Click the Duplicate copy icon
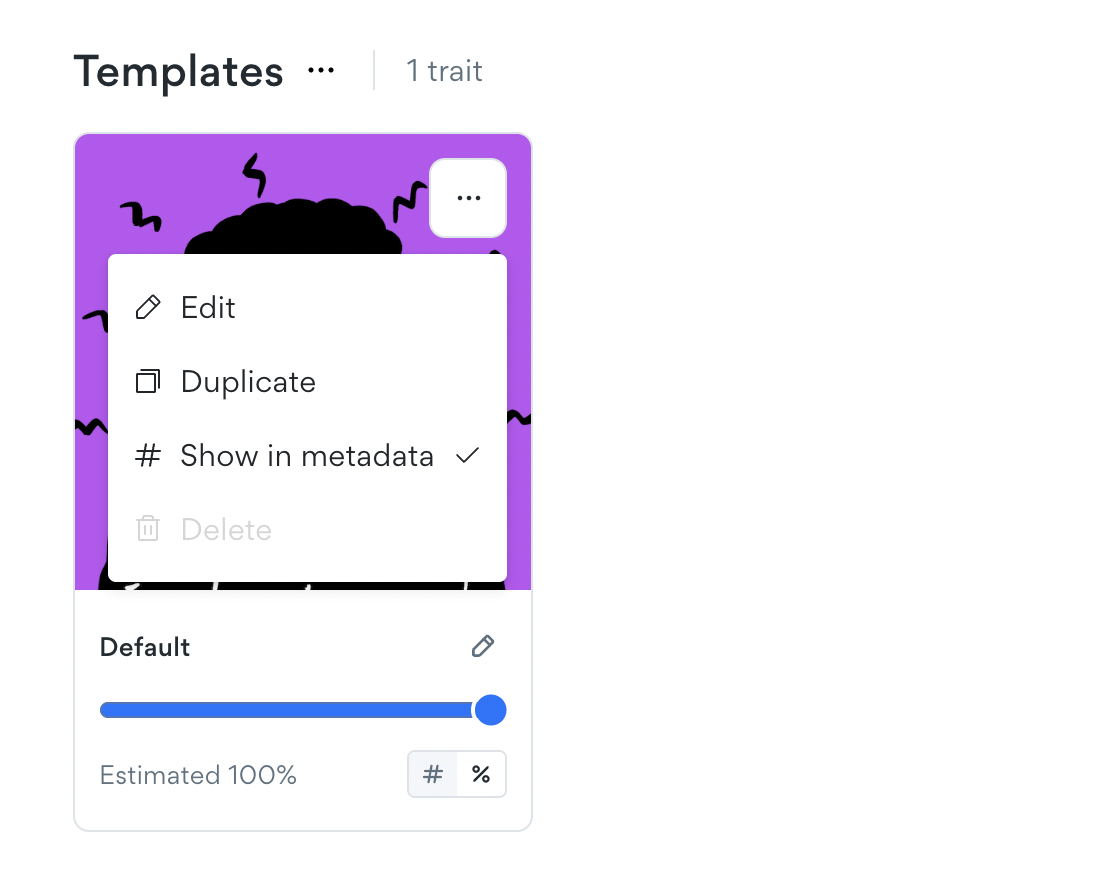This screenshot has height=871, width=1103. (x=148, y=382)
